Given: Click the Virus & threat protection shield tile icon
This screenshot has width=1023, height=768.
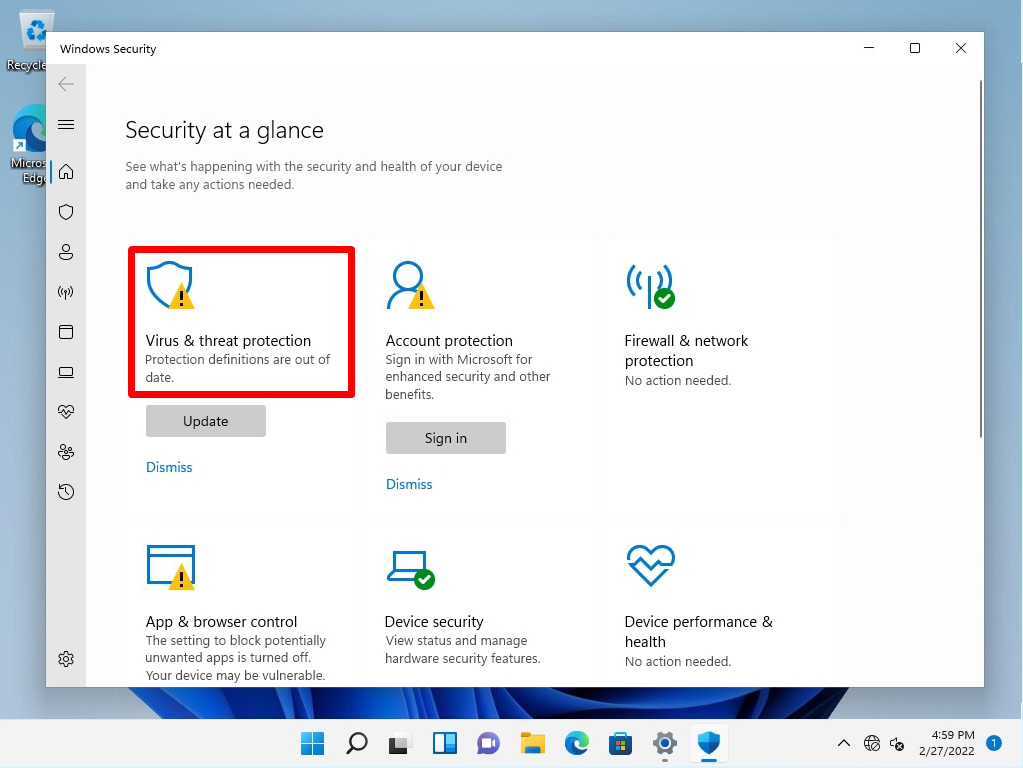Looking at the screenshot, I should click(170, 285).
